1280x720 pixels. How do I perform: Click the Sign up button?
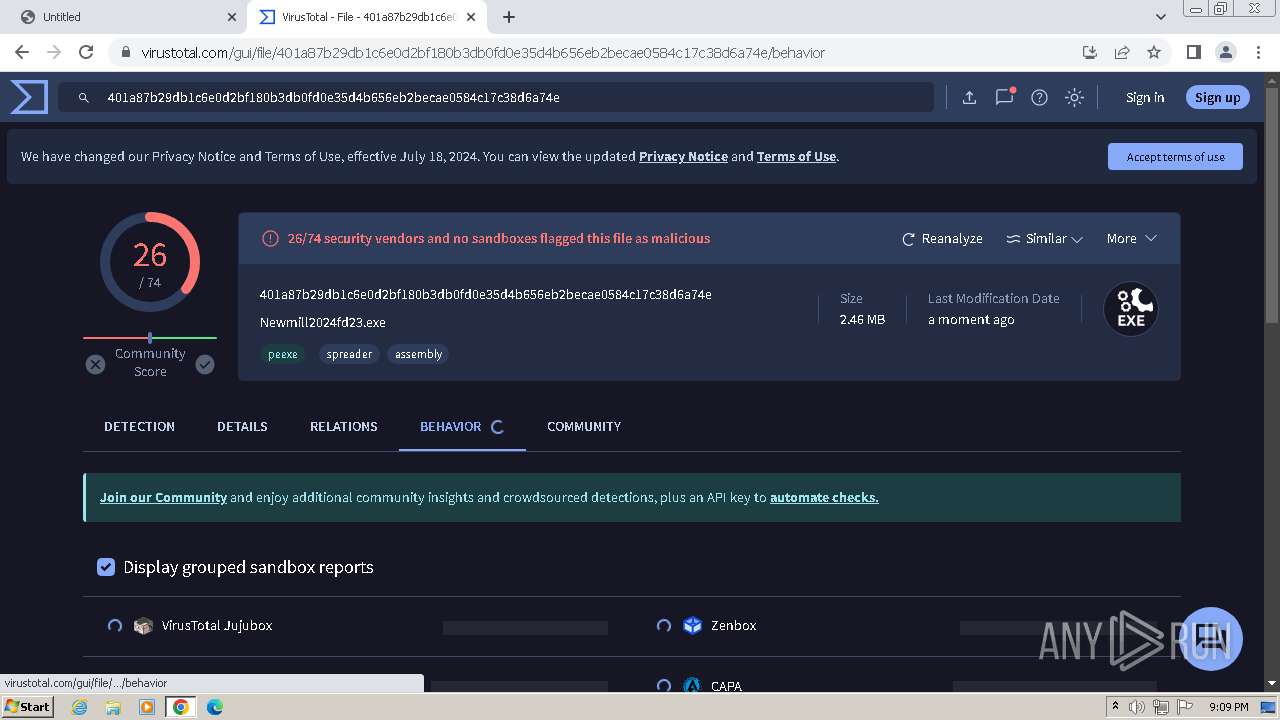point(1217,97)
